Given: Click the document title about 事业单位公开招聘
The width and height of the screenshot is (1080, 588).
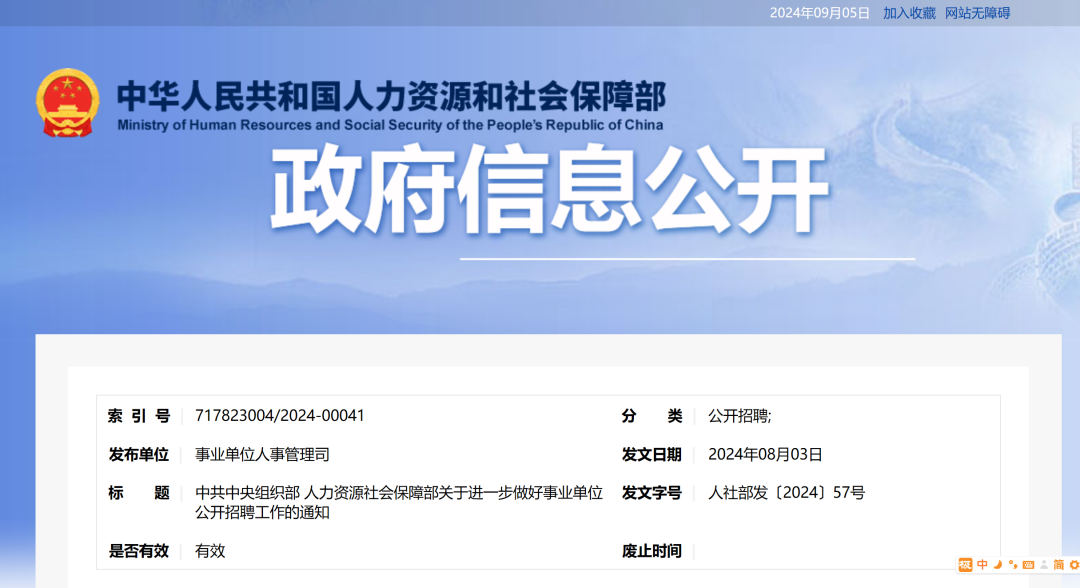Looking at the screenshot, I should click(398, 502).
